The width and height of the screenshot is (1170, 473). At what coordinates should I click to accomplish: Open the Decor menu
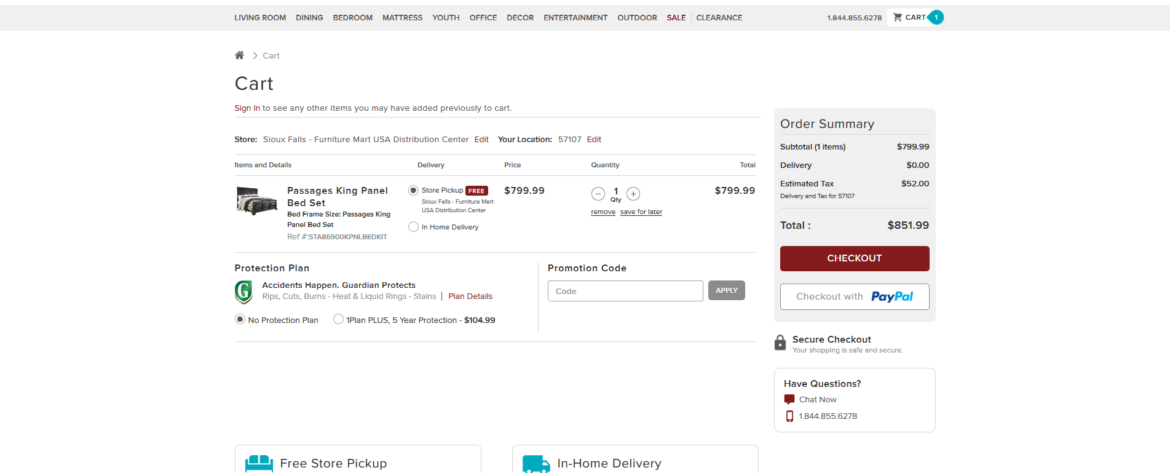click(x=520, y=17)
